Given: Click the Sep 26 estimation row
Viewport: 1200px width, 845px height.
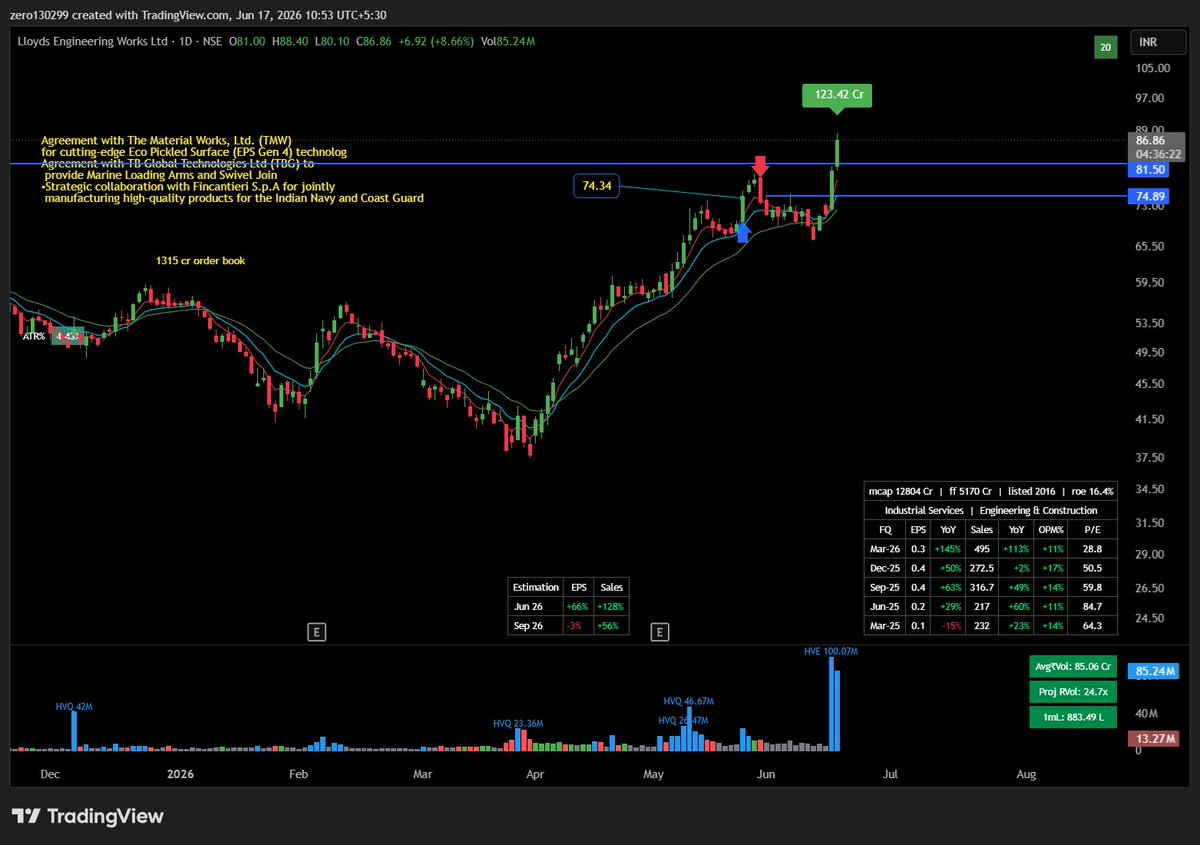Looking at the screenshot, I should (569, 625).
